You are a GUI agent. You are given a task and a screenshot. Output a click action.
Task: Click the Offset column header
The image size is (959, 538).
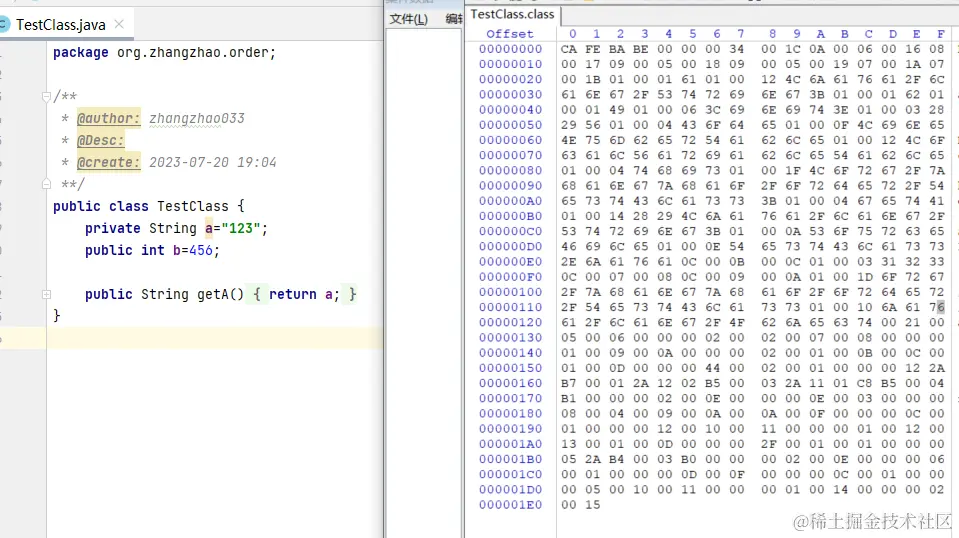(510, 34)
